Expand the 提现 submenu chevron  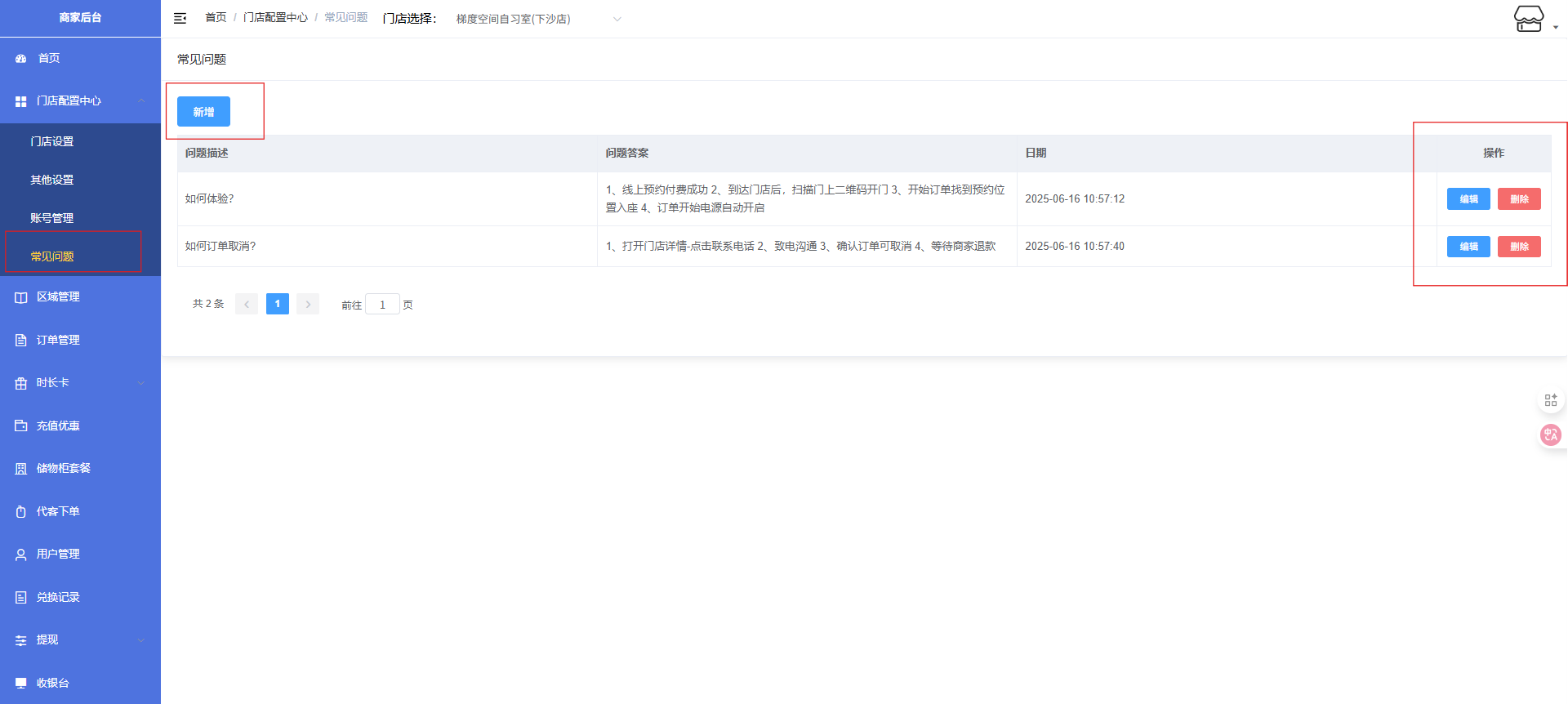click(141, 640)
